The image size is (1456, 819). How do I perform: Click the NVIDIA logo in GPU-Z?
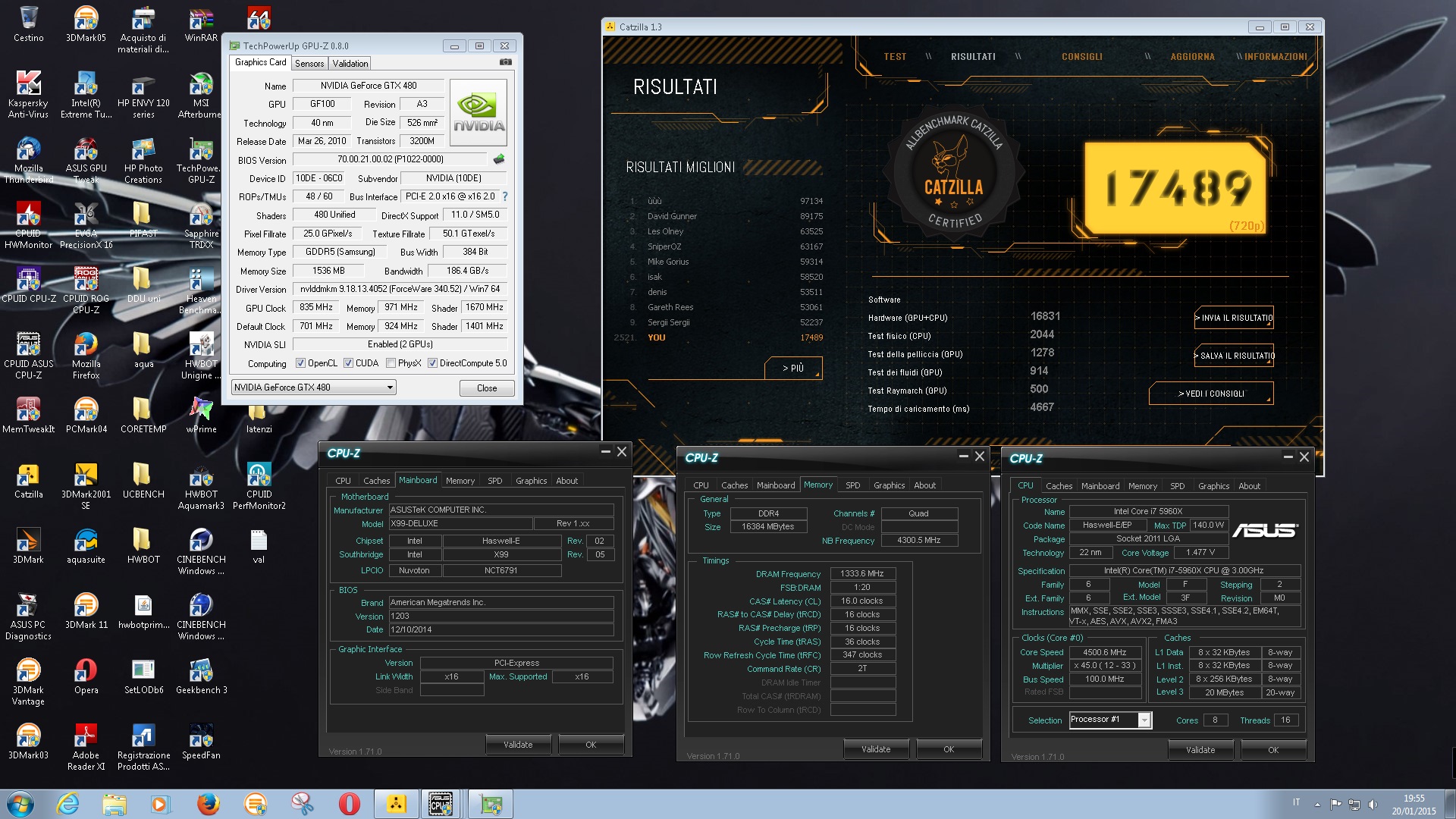pyautogui.click(x=479, y=113)
